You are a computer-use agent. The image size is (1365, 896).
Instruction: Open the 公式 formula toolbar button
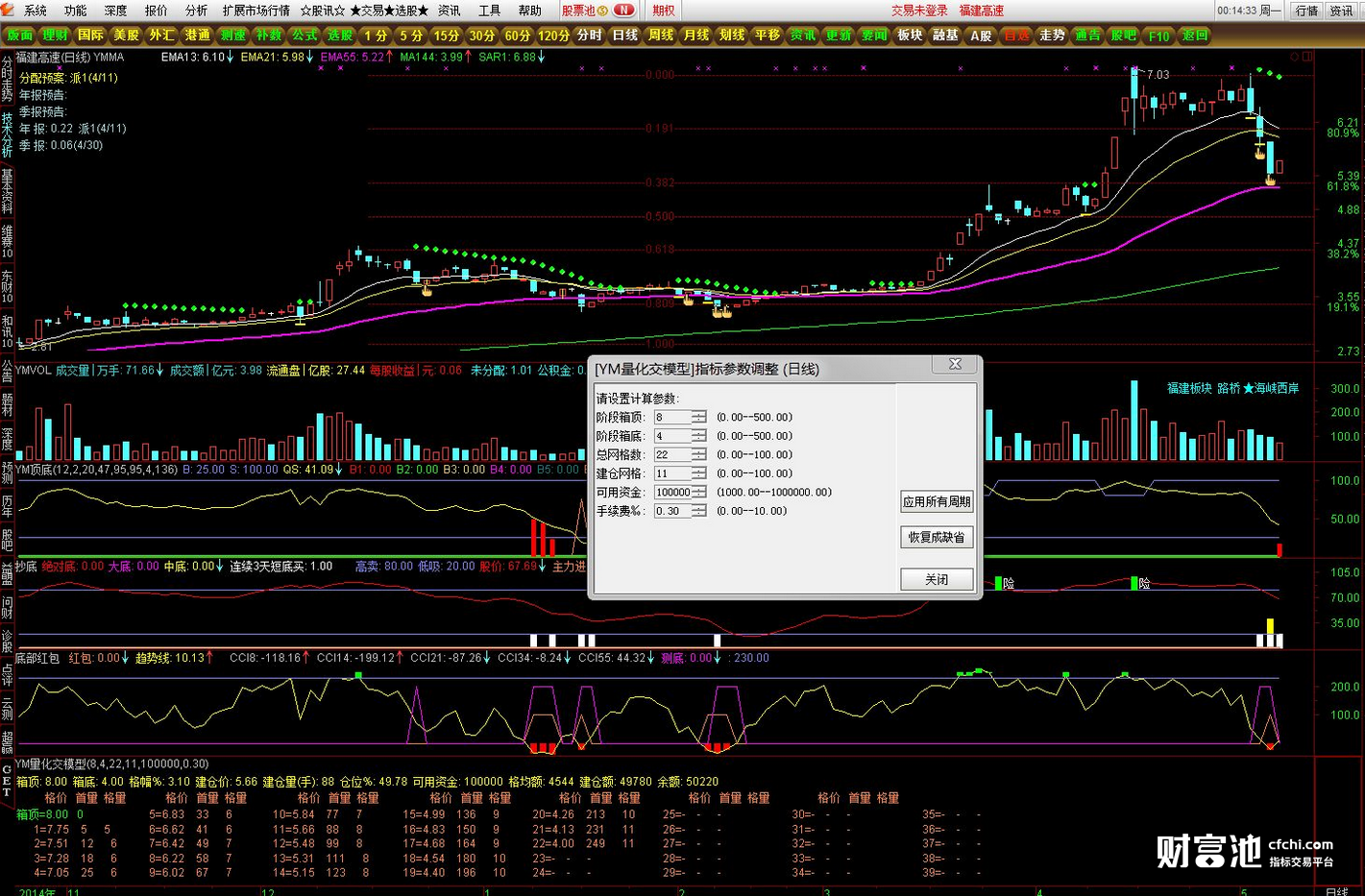305,36
